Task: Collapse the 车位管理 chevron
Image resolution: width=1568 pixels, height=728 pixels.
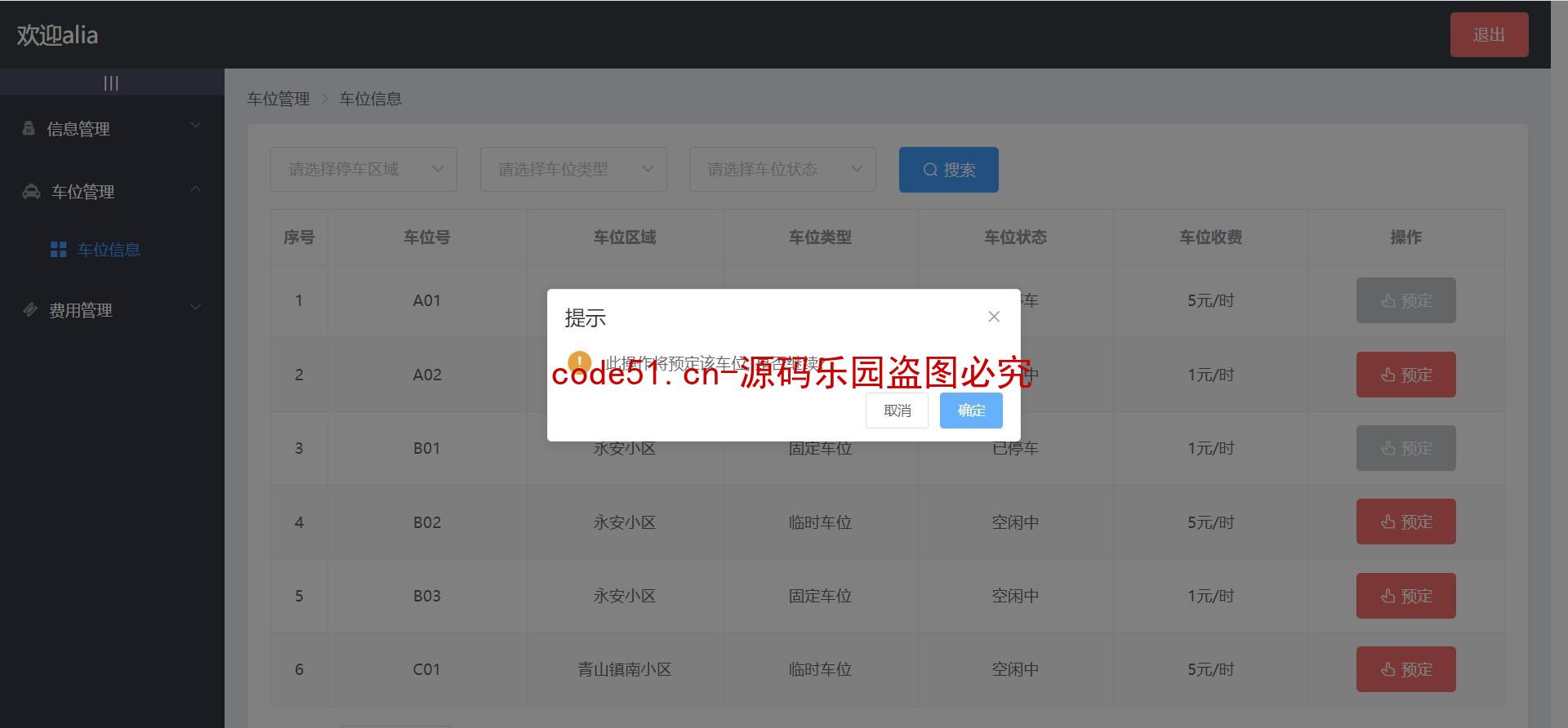Action: pyautogui.click(x=195, y=189)
